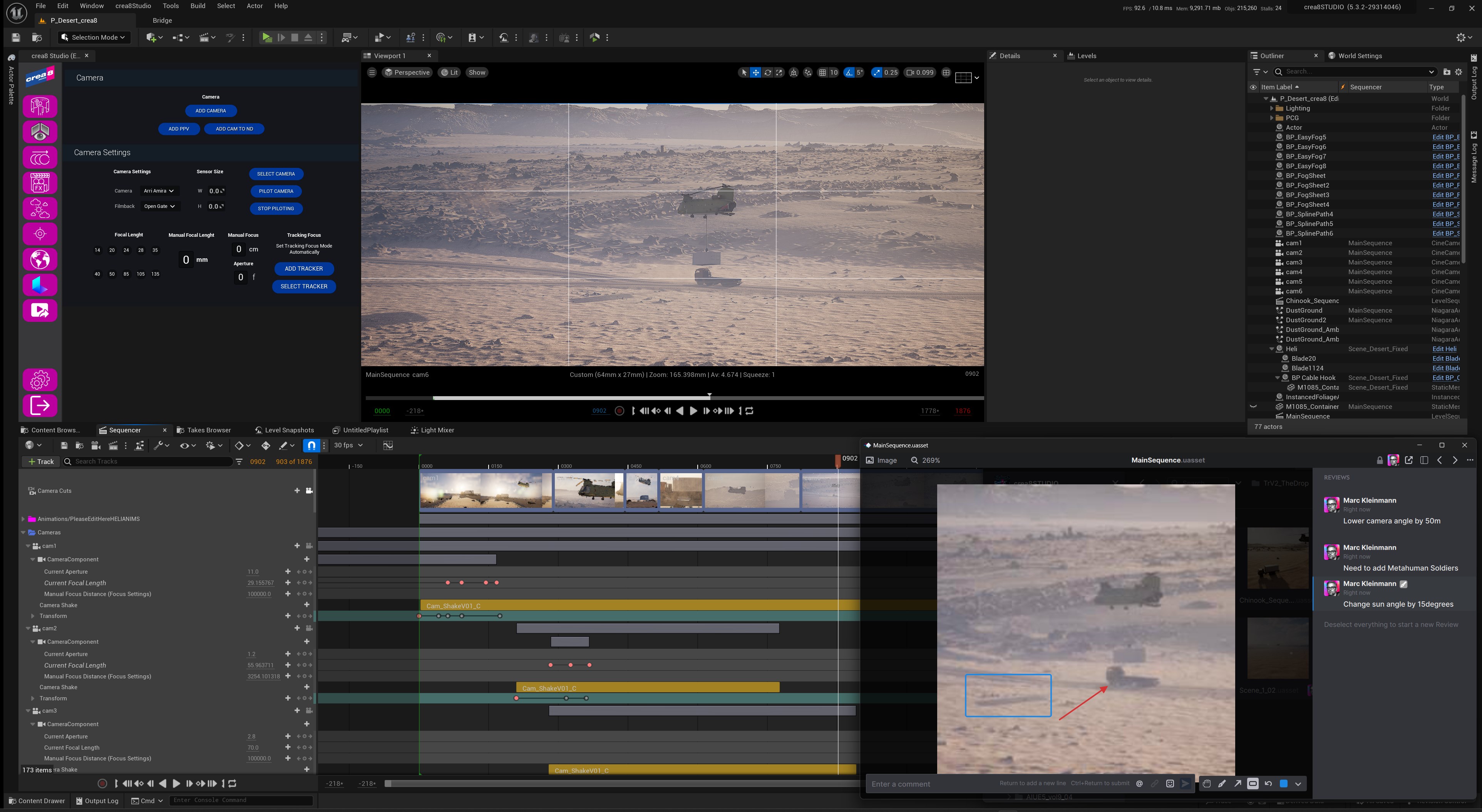Create a camera with the camera icon
Screen dimensions: 1482x812
95,445
